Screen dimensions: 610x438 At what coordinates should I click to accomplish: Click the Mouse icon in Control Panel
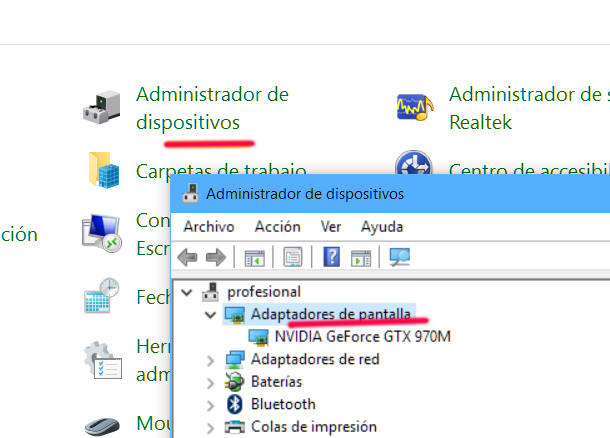click(102, 427)
